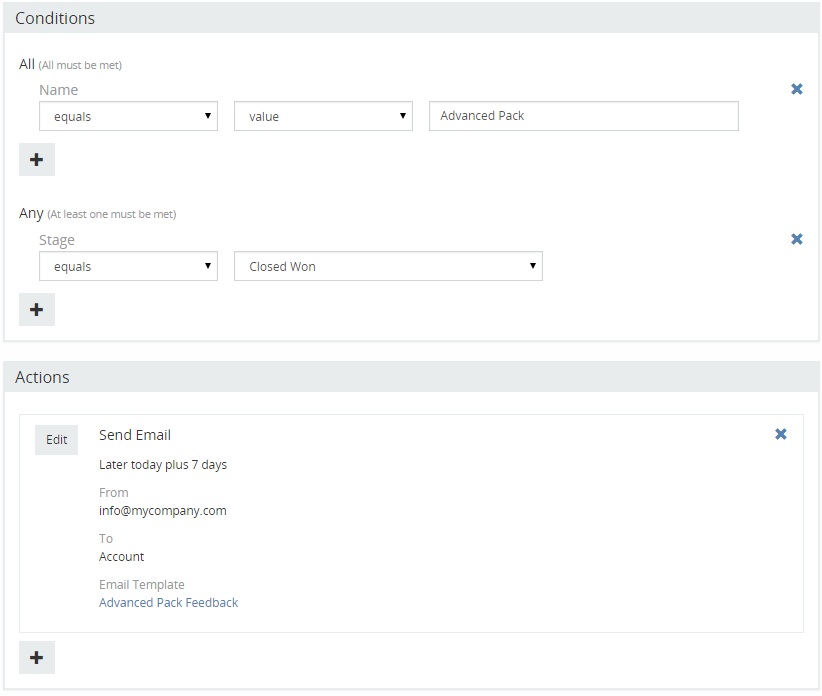Click the Actions panel header
822x696 pixels.
[x=411, y=377]
